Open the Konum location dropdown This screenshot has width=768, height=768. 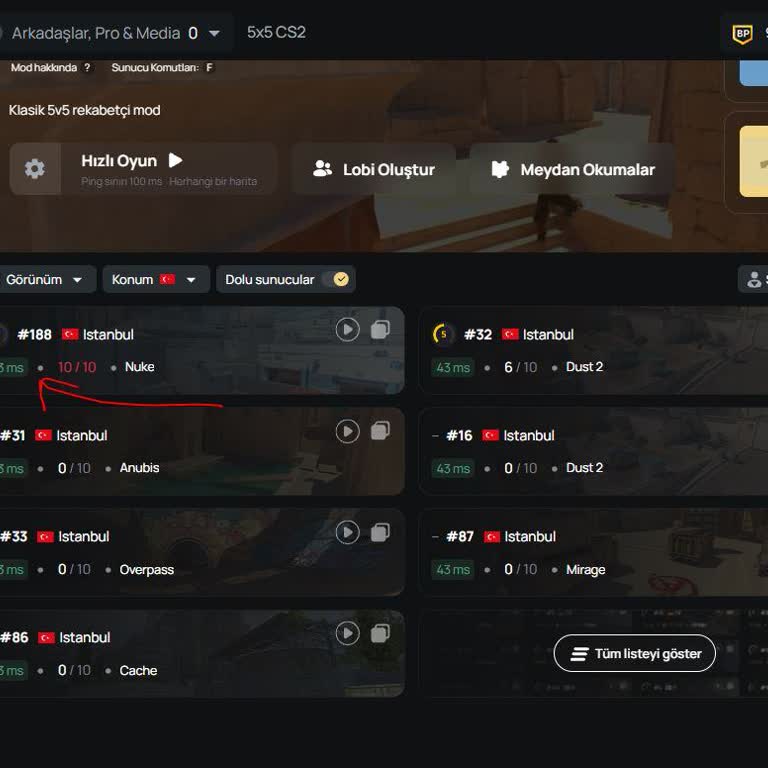(156, 279)
